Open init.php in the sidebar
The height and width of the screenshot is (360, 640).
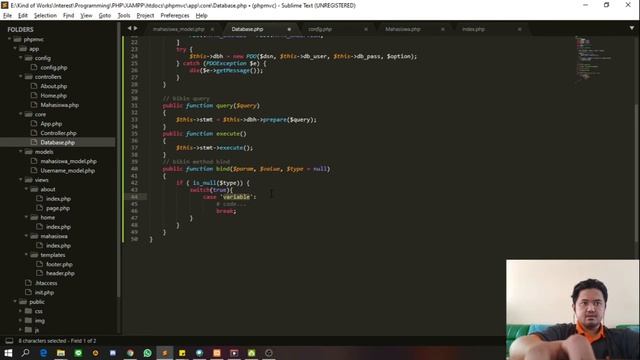click(44, 292)
